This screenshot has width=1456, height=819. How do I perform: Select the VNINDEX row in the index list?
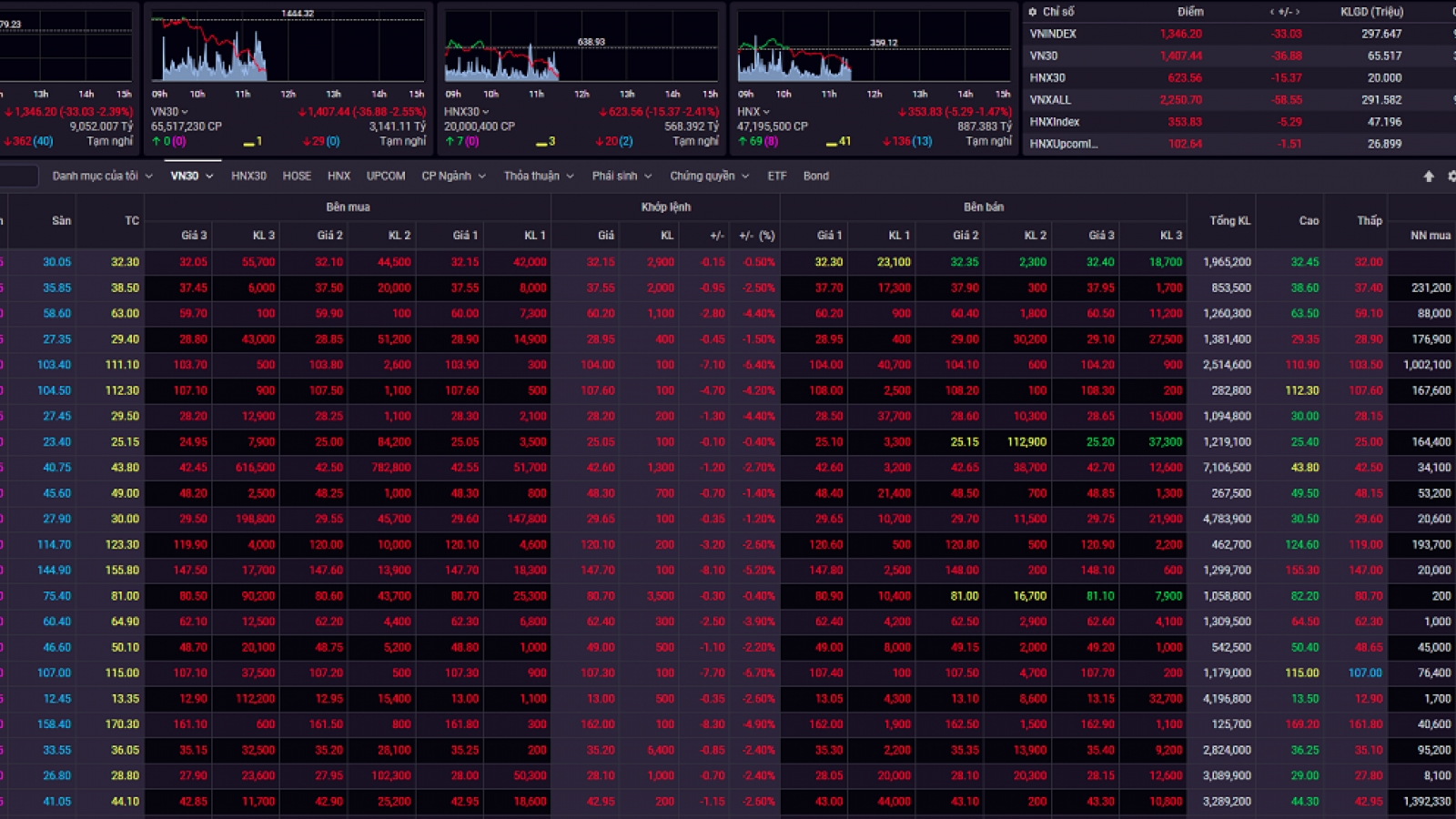[x=1239, y=34]
